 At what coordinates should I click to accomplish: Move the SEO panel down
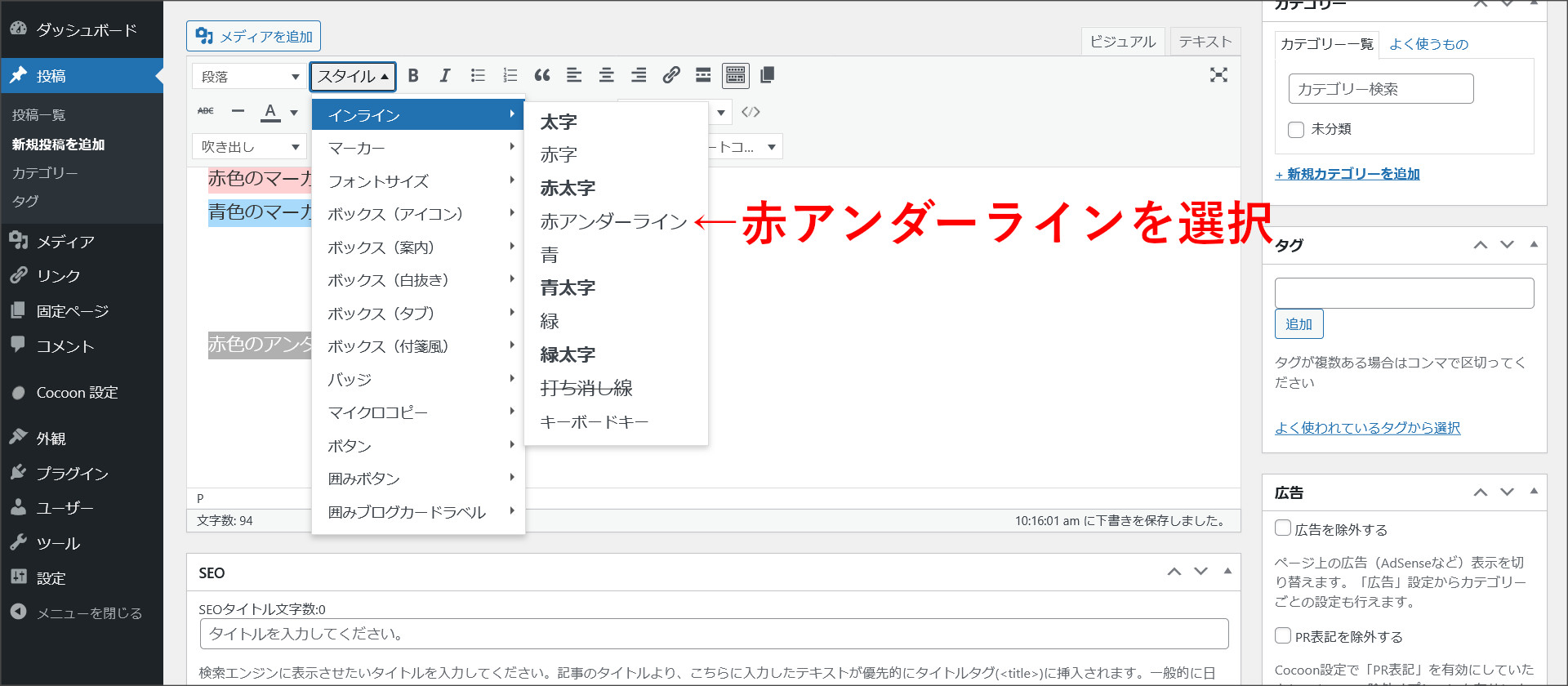[1200, 572]
